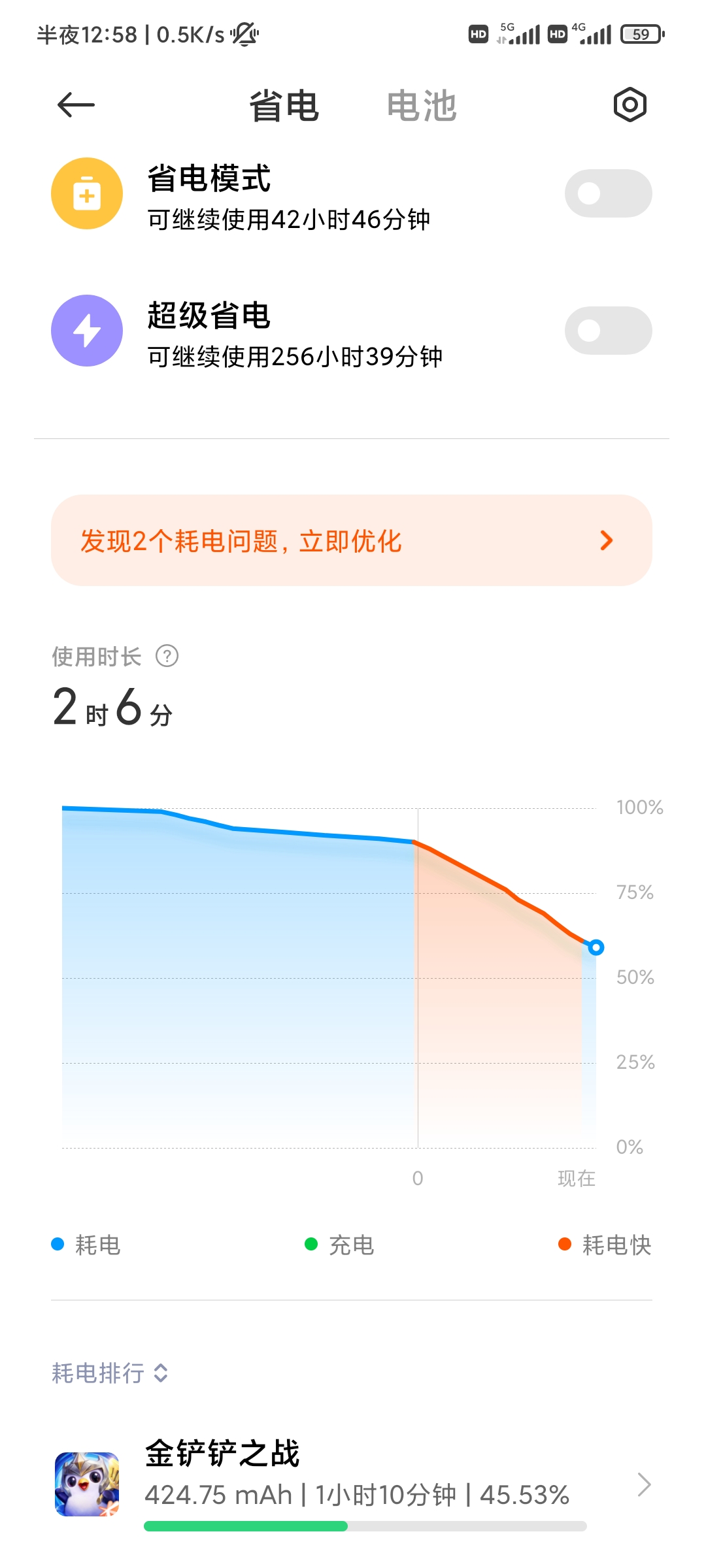
Task: Tap the back arrow icon
Action: coord(76,105)
